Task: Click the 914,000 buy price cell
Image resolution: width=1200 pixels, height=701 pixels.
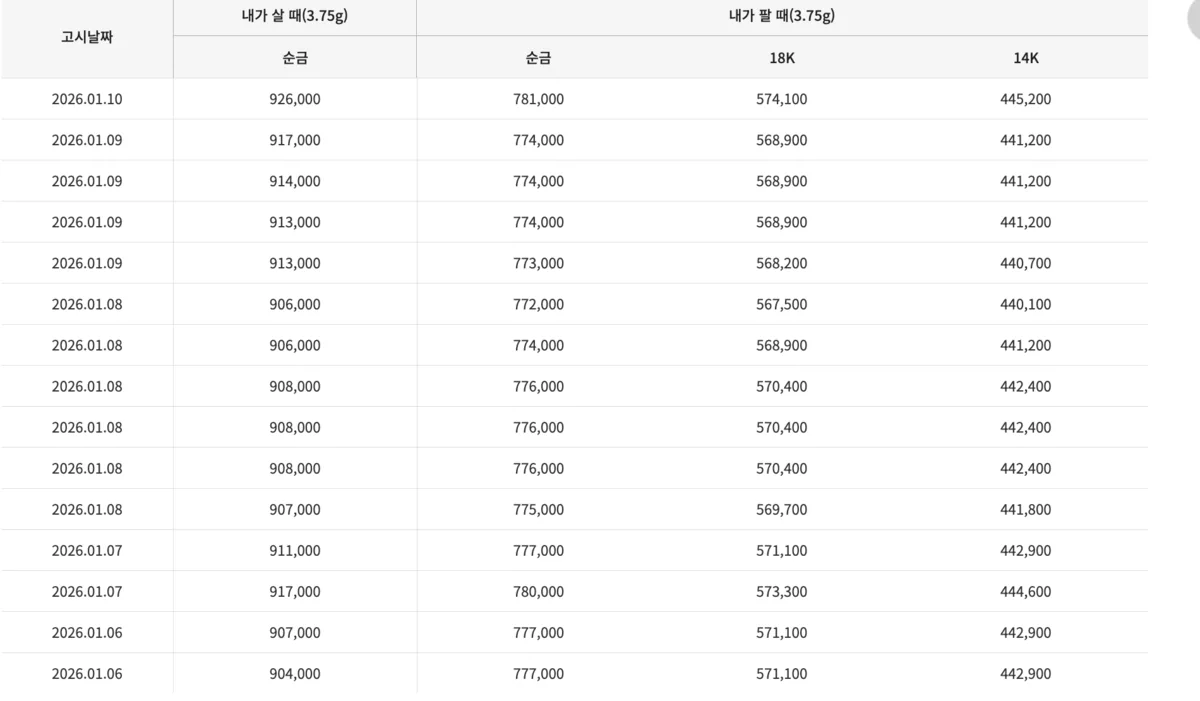Action: click(x=295, y=181)
